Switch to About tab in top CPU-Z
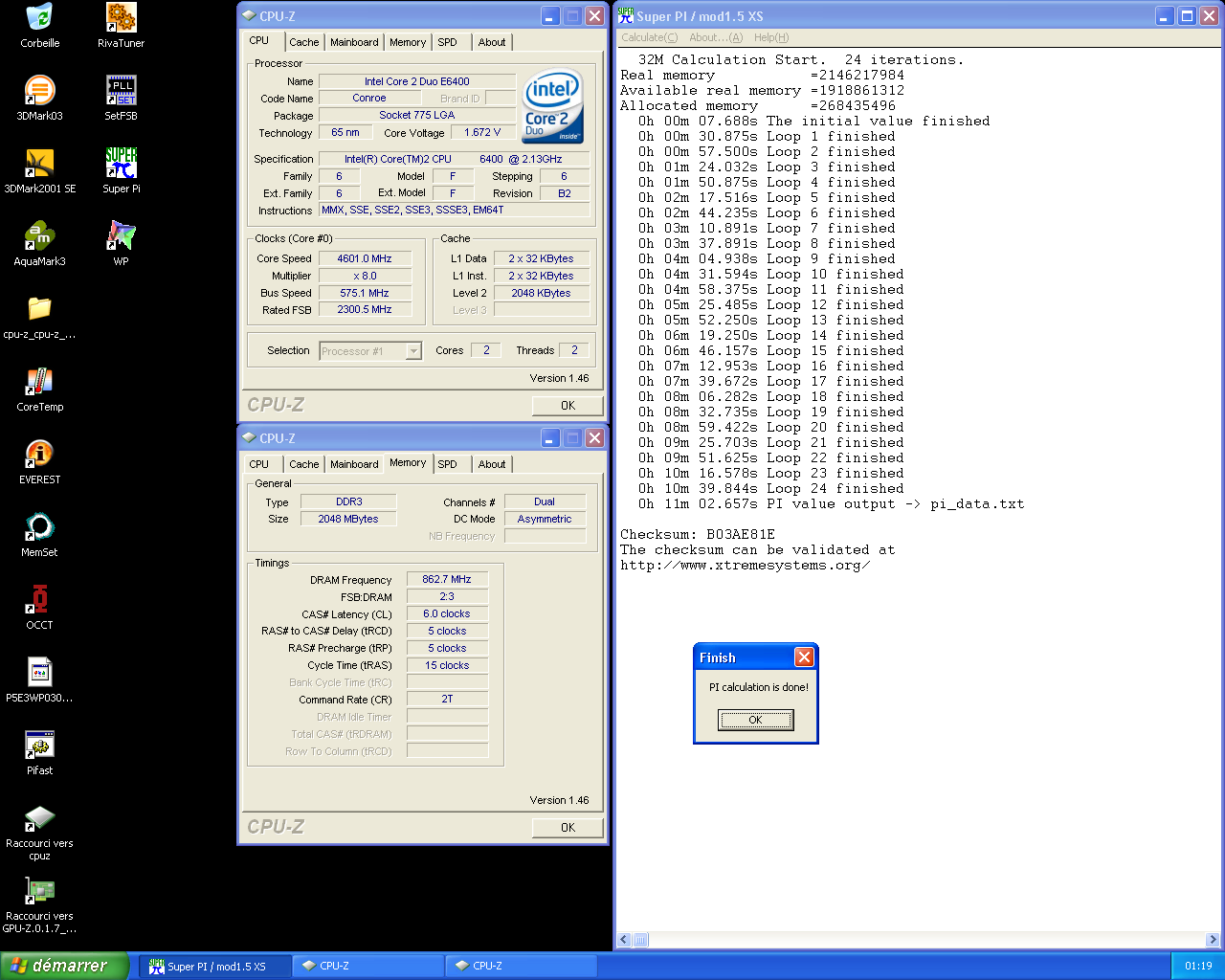The image size is (1225, 980). pos(492,42)
